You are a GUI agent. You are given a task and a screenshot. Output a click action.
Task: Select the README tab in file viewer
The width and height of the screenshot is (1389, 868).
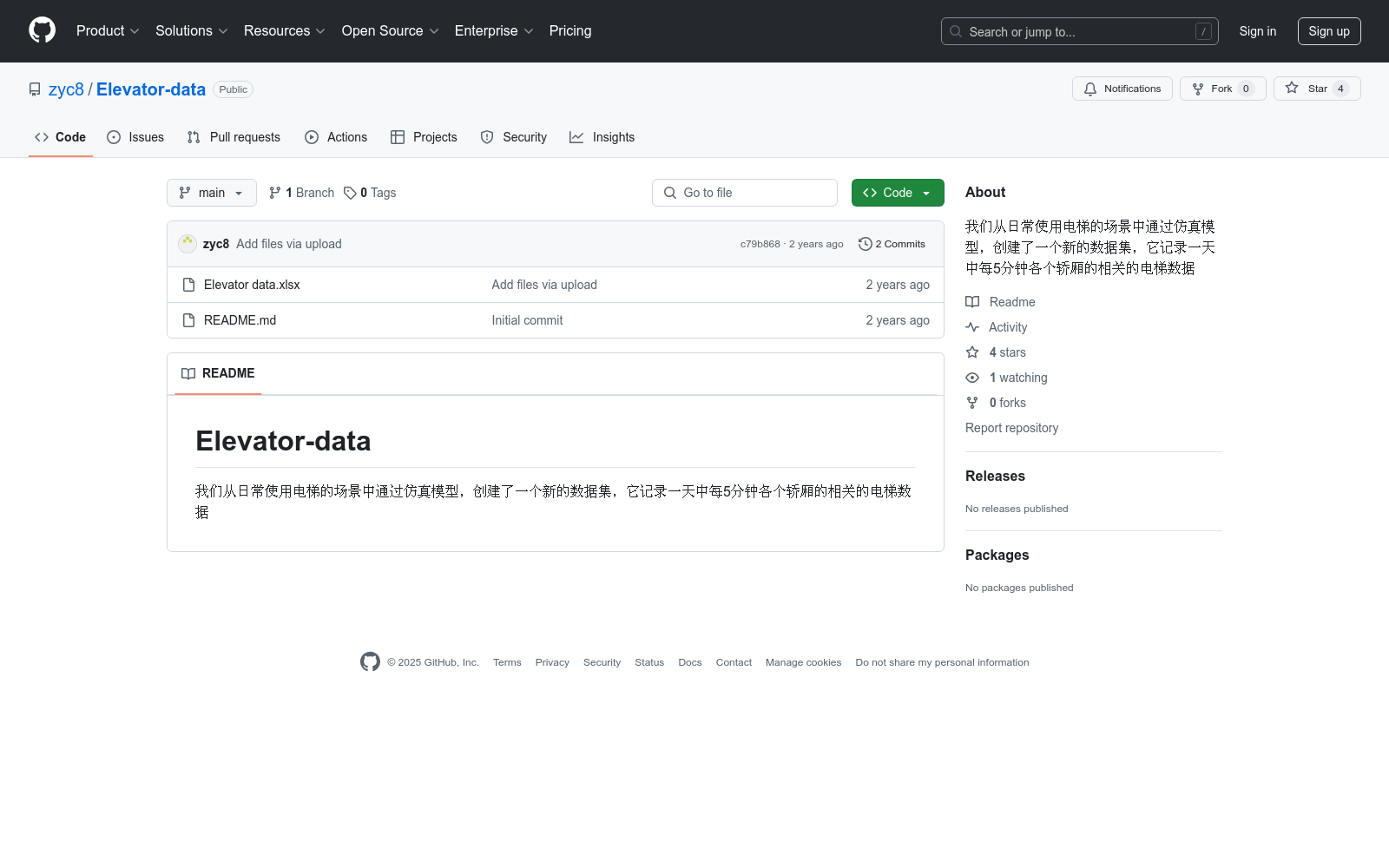click(218, 373)
